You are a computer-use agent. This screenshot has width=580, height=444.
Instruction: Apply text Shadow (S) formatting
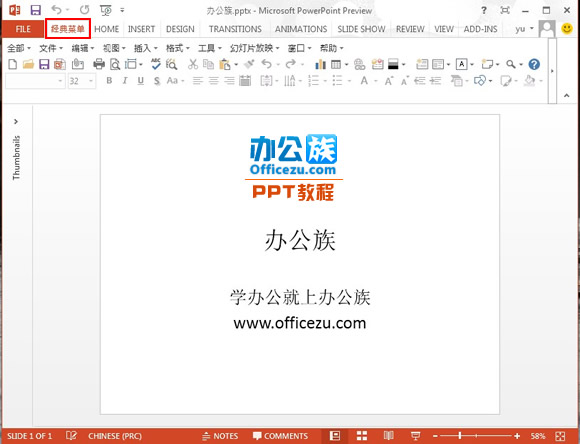click(157, 81)
